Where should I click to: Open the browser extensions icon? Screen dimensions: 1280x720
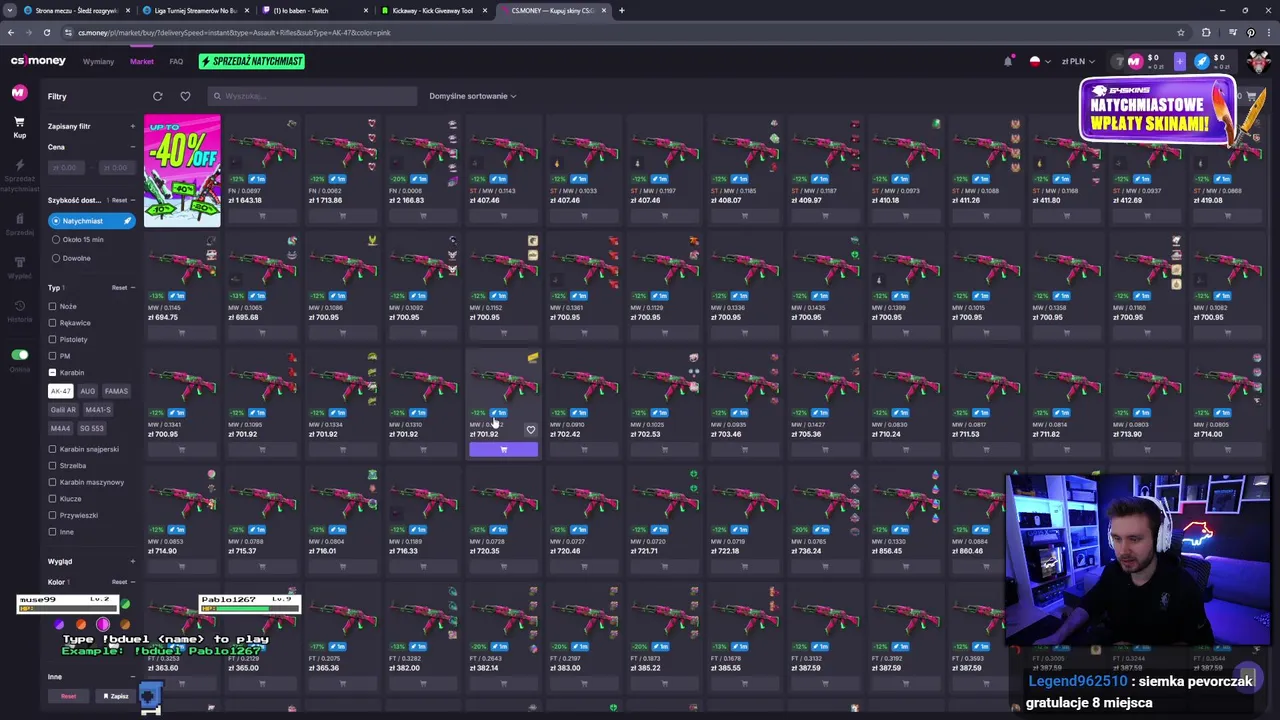pos(1206,32)
